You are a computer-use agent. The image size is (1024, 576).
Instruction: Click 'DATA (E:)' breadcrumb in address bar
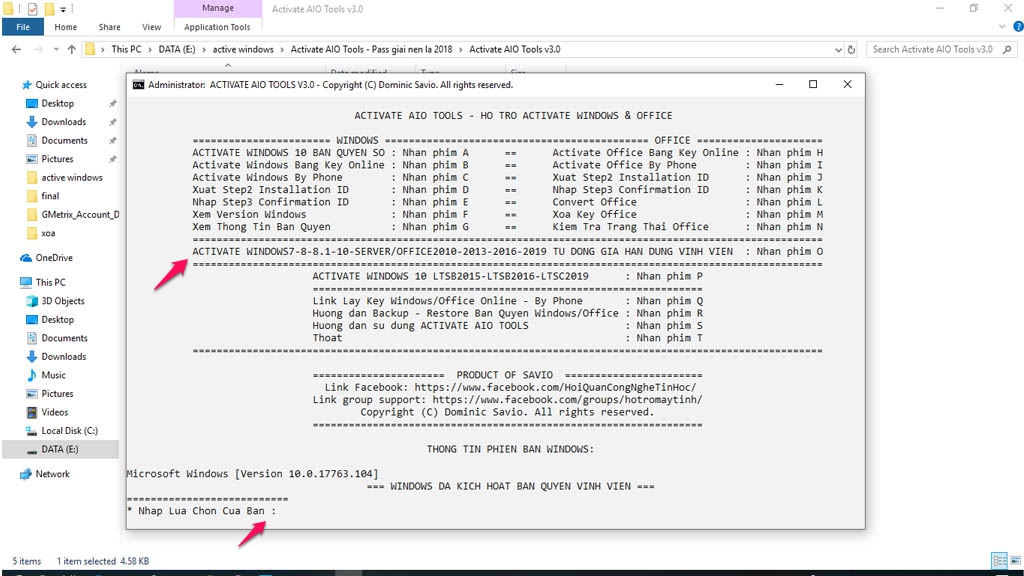click(x=176, y=49)
